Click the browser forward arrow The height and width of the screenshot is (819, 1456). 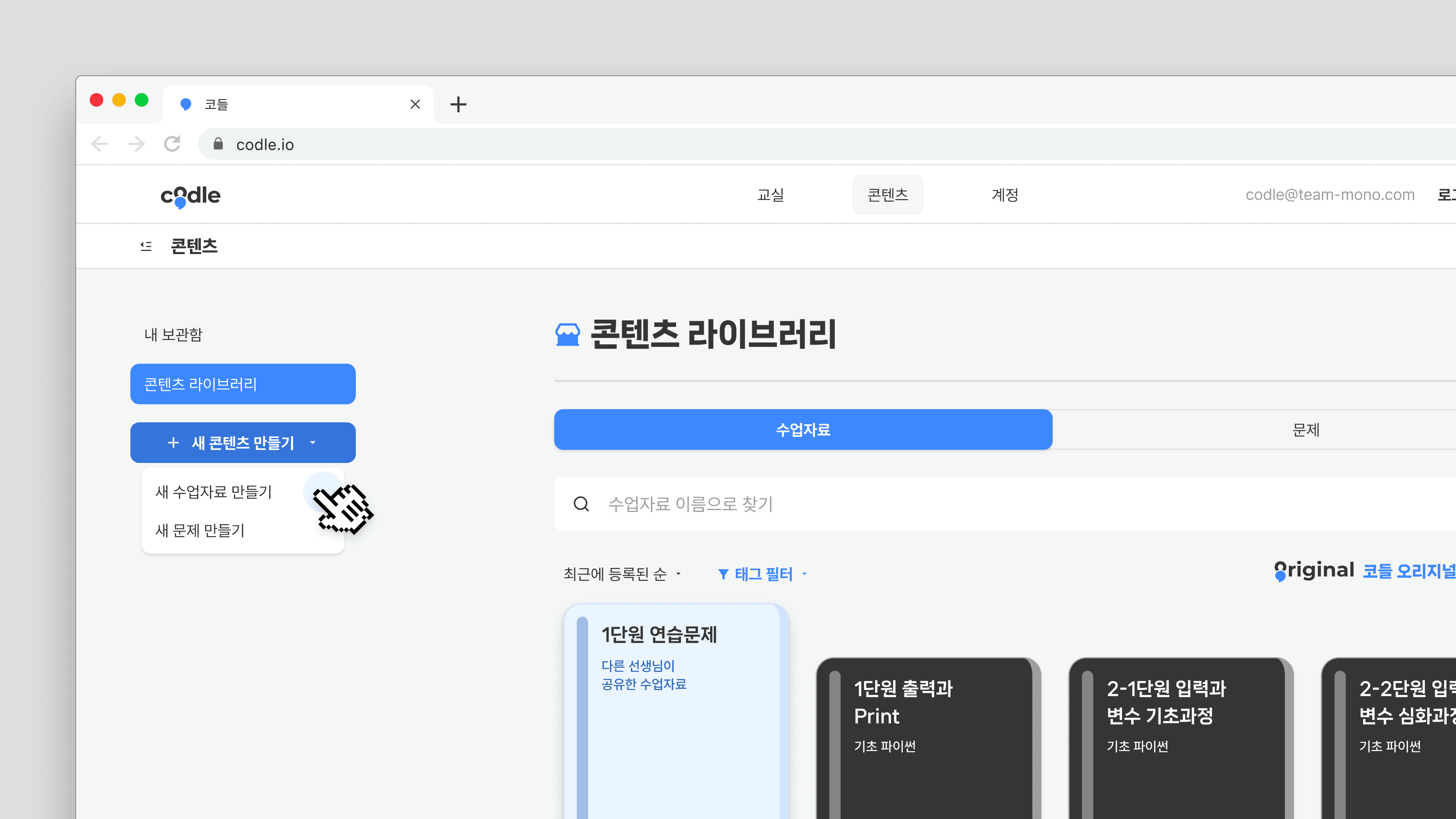click(136, 144)
